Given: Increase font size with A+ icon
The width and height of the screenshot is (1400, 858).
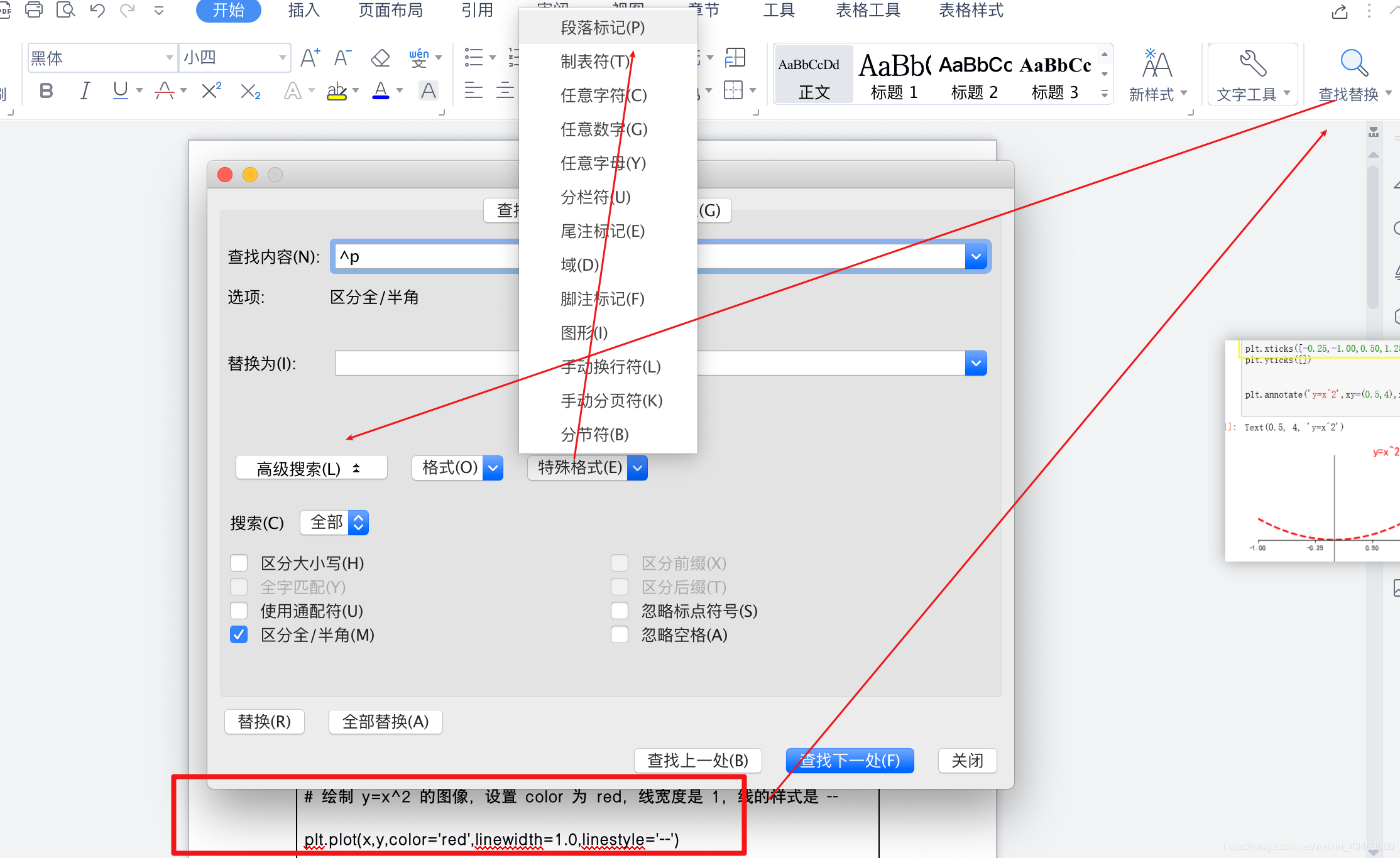Looking at the screenshot, I should (x=310, y=58).
